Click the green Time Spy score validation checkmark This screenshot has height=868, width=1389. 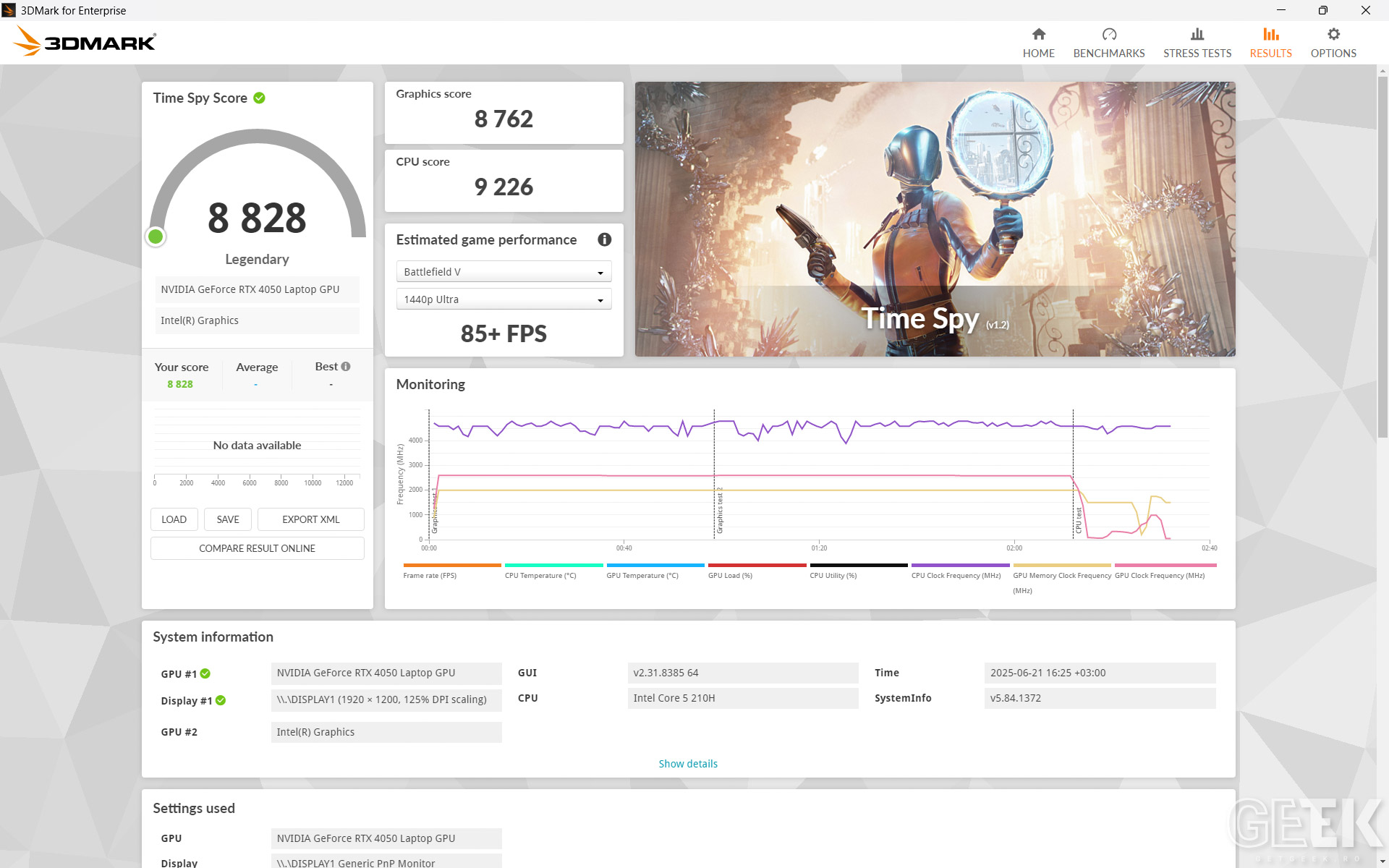click(x=259, y=98)
